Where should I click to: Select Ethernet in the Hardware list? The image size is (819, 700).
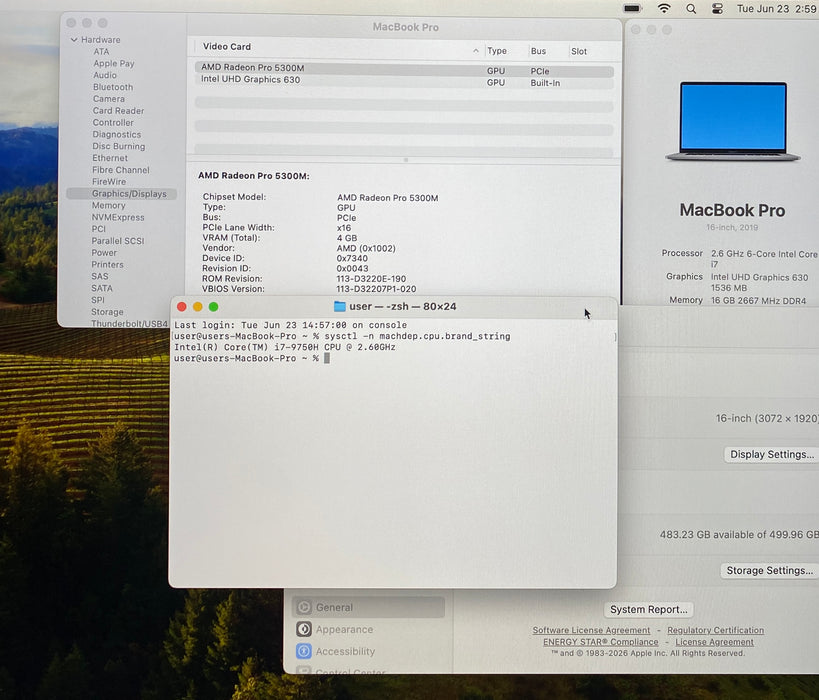pyautogui.click(x=110, y=158)
